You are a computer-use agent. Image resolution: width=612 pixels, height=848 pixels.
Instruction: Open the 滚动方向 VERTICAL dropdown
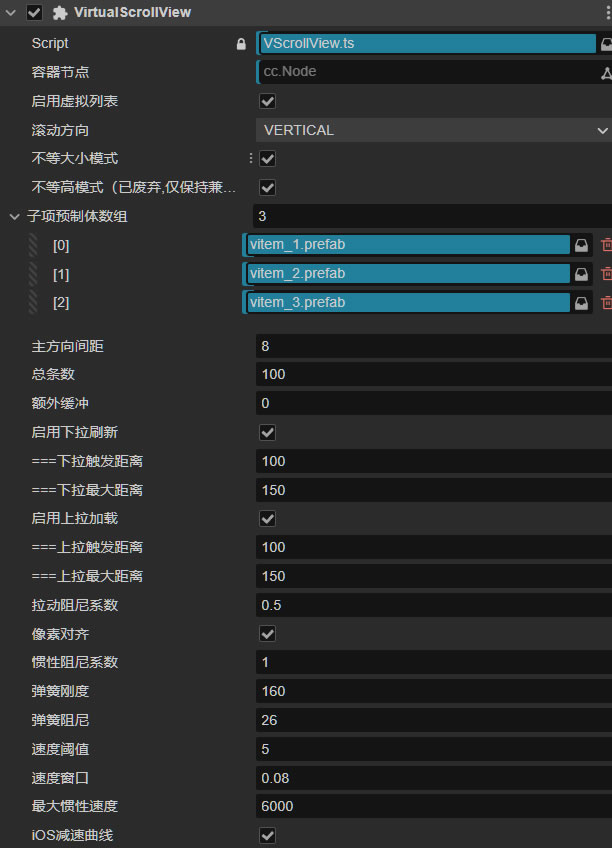(434, 130)
